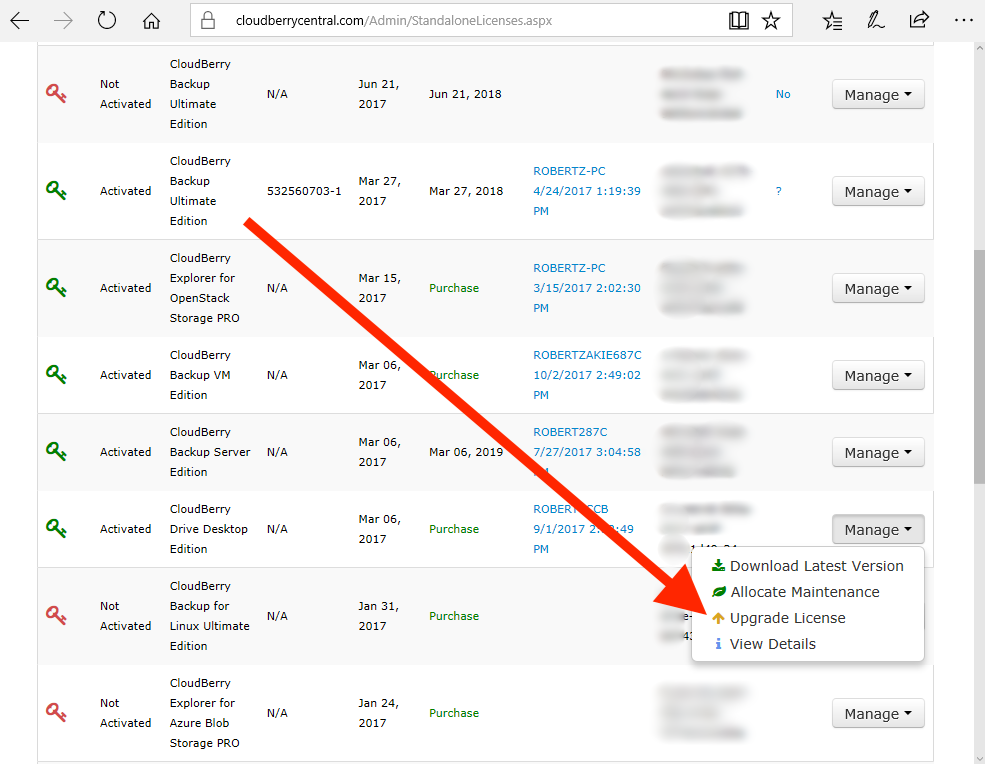Click red key icon for Jun 21 license

(x=57, y=94)
